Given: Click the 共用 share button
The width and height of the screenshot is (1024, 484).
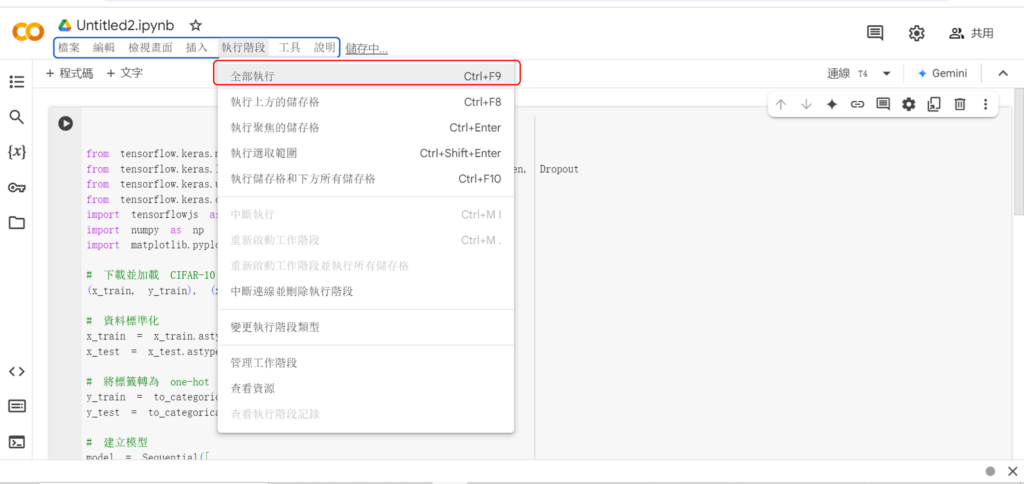Looking at the screenshot, I should pyautogui.click(x=971, y=33).
